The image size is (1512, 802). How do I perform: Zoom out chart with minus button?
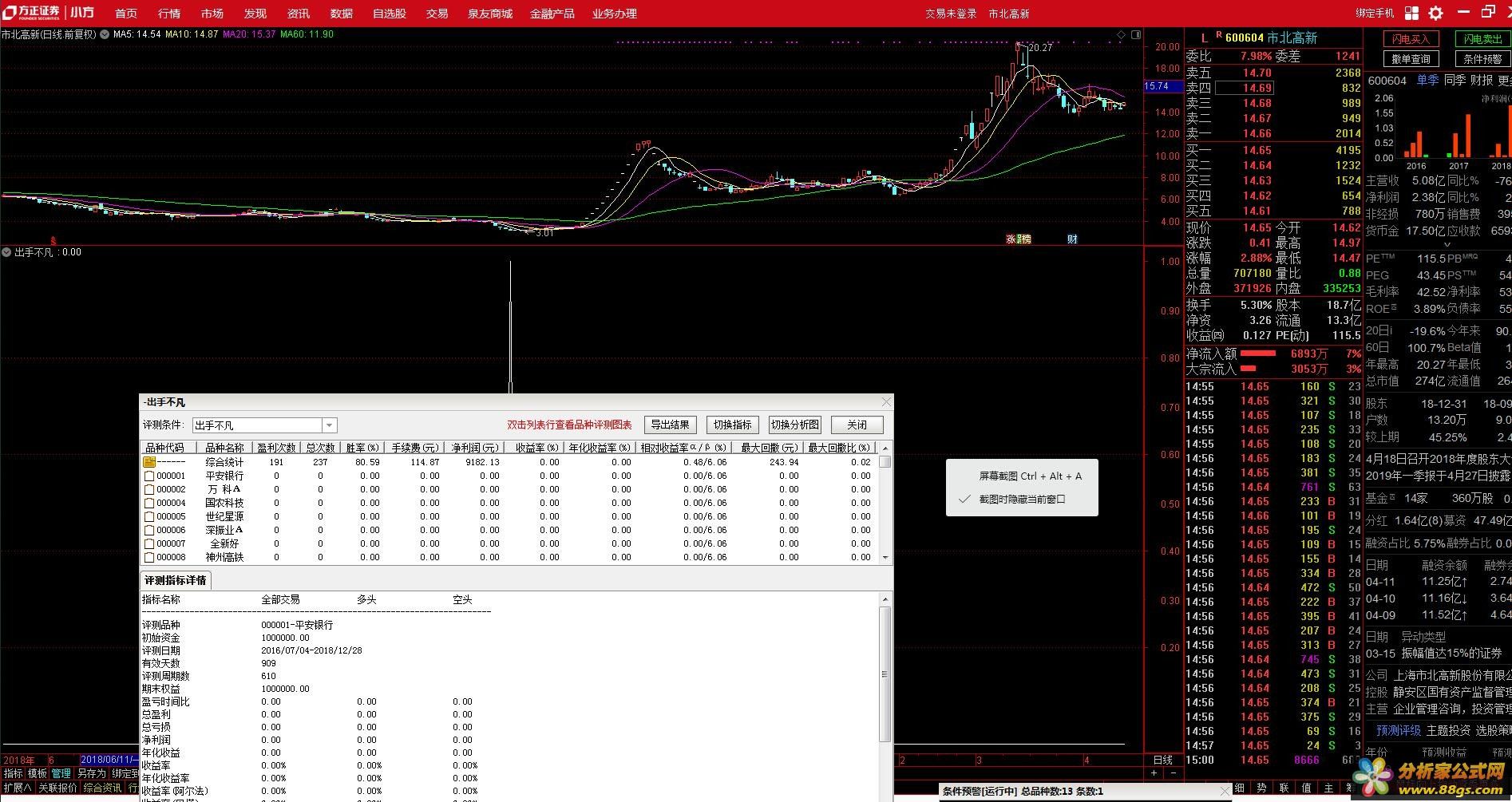(1173, 773)
